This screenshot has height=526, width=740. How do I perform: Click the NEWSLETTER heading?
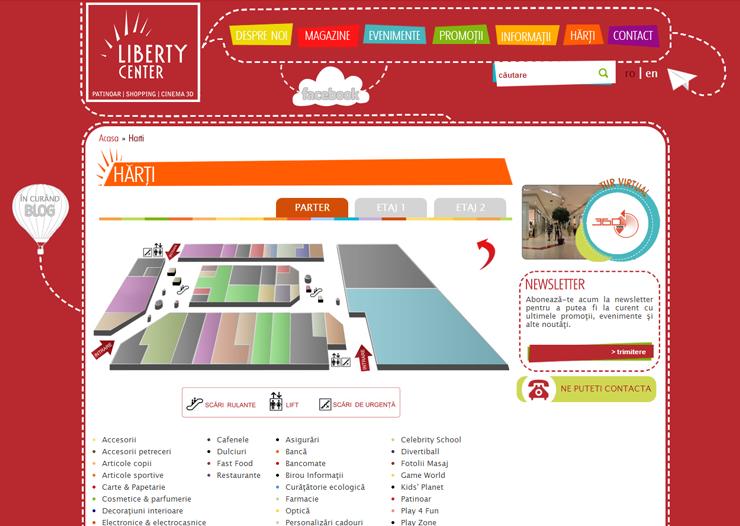click(555, 284)
